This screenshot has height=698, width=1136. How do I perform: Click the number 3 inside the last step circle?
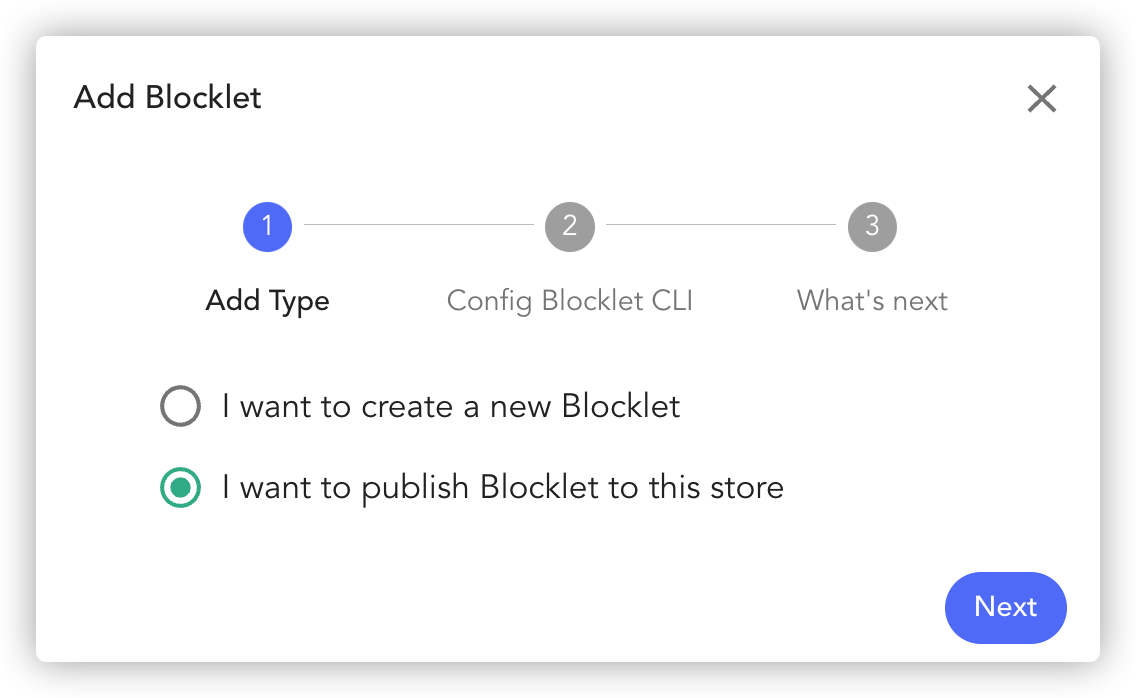[x=872, y=226]
